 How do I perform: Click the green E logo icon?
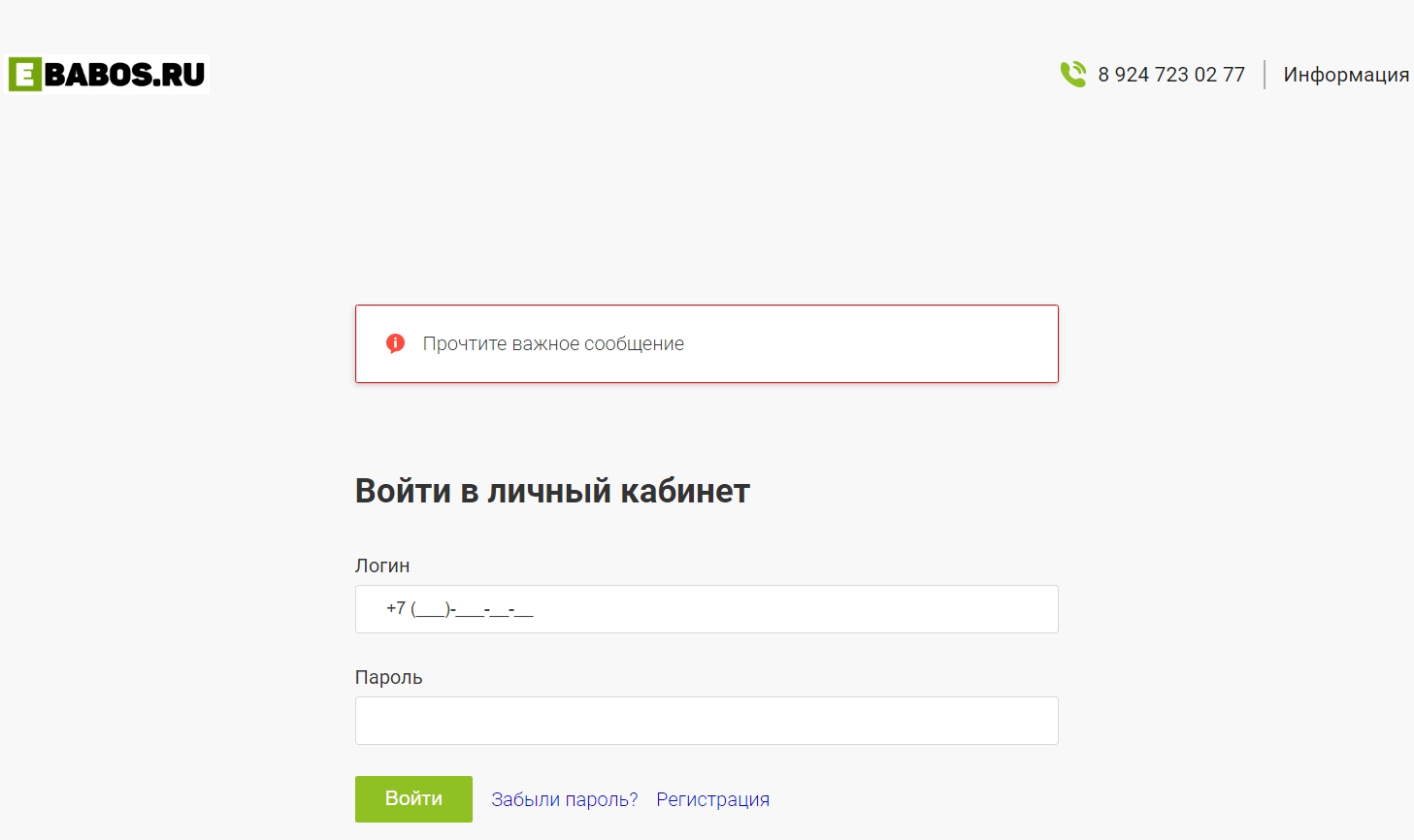[x=25, y=75]
